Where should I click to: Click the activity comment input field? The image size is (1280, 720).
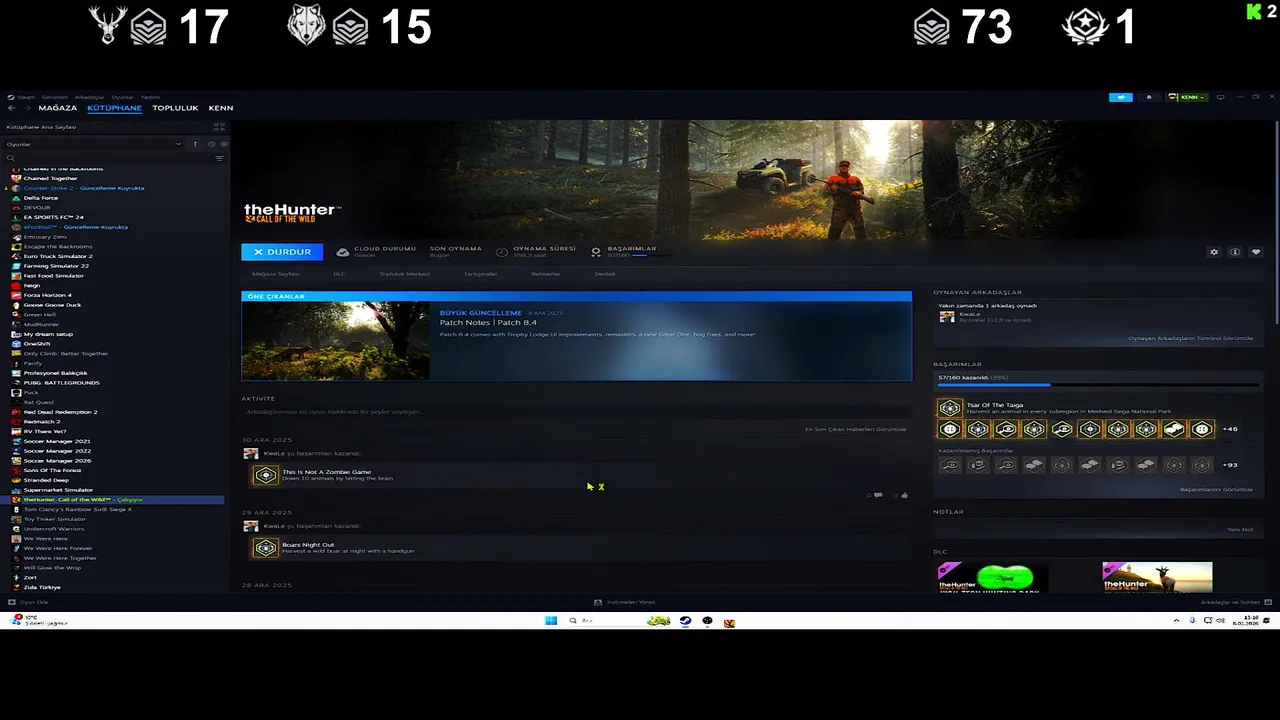[x=576, y=412]
